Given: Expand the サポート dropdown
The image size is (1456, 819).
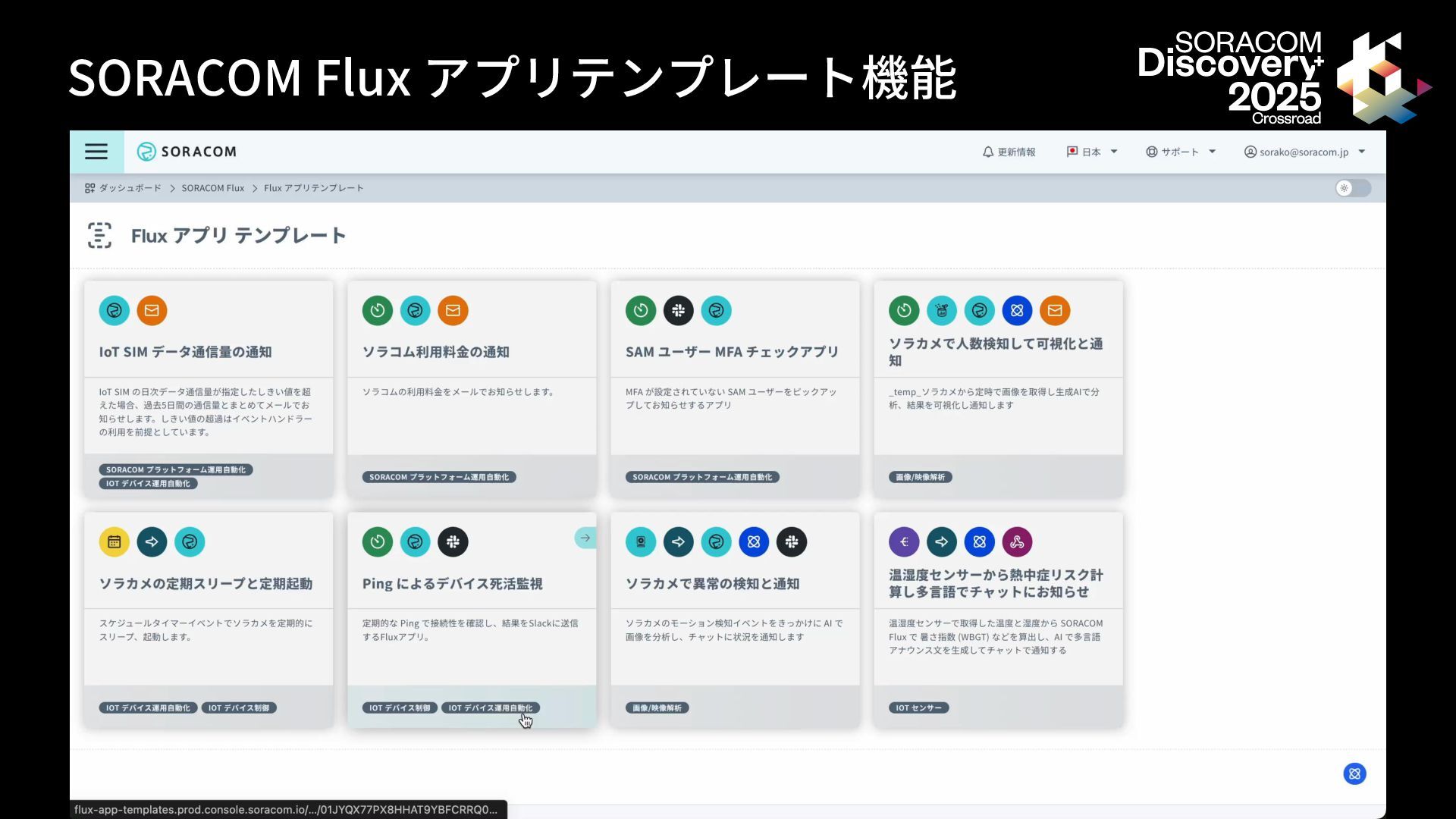Looking at the screenshot, I should (x=1181, y=152).
